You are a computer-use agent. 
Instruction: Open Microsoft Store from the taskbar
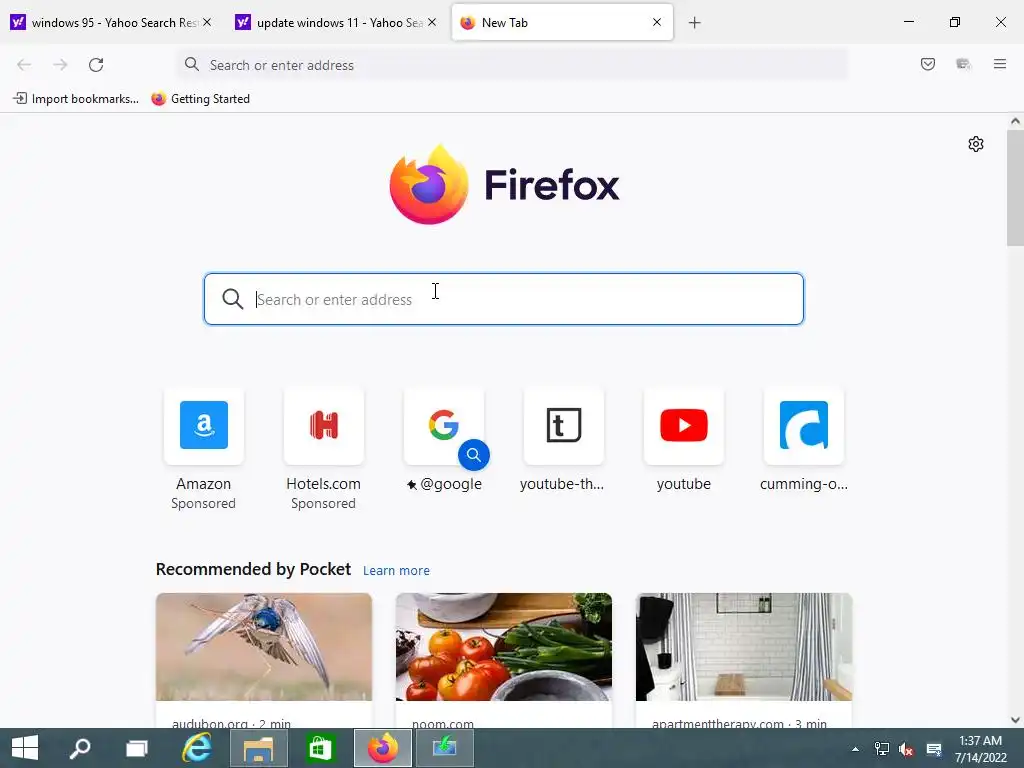[x=320, y=748]
